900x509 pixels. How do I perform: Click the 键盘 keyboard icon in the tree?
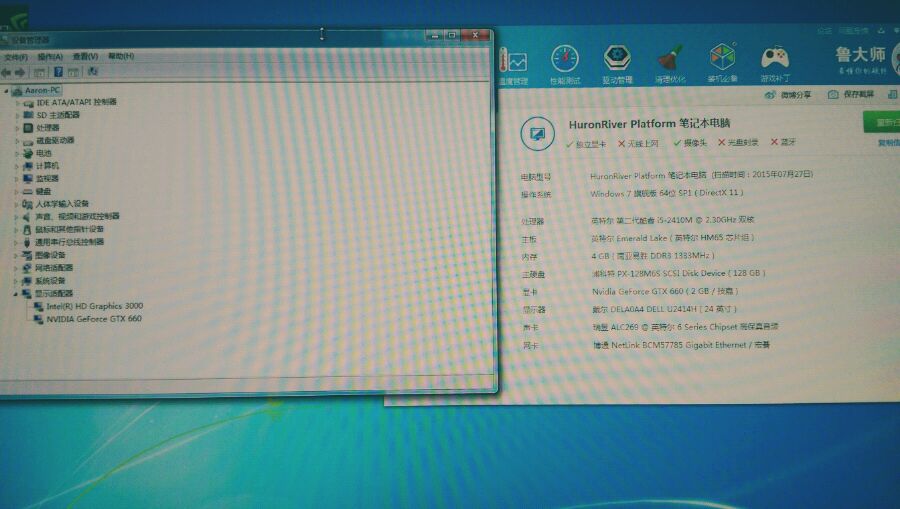click(28, 191)
